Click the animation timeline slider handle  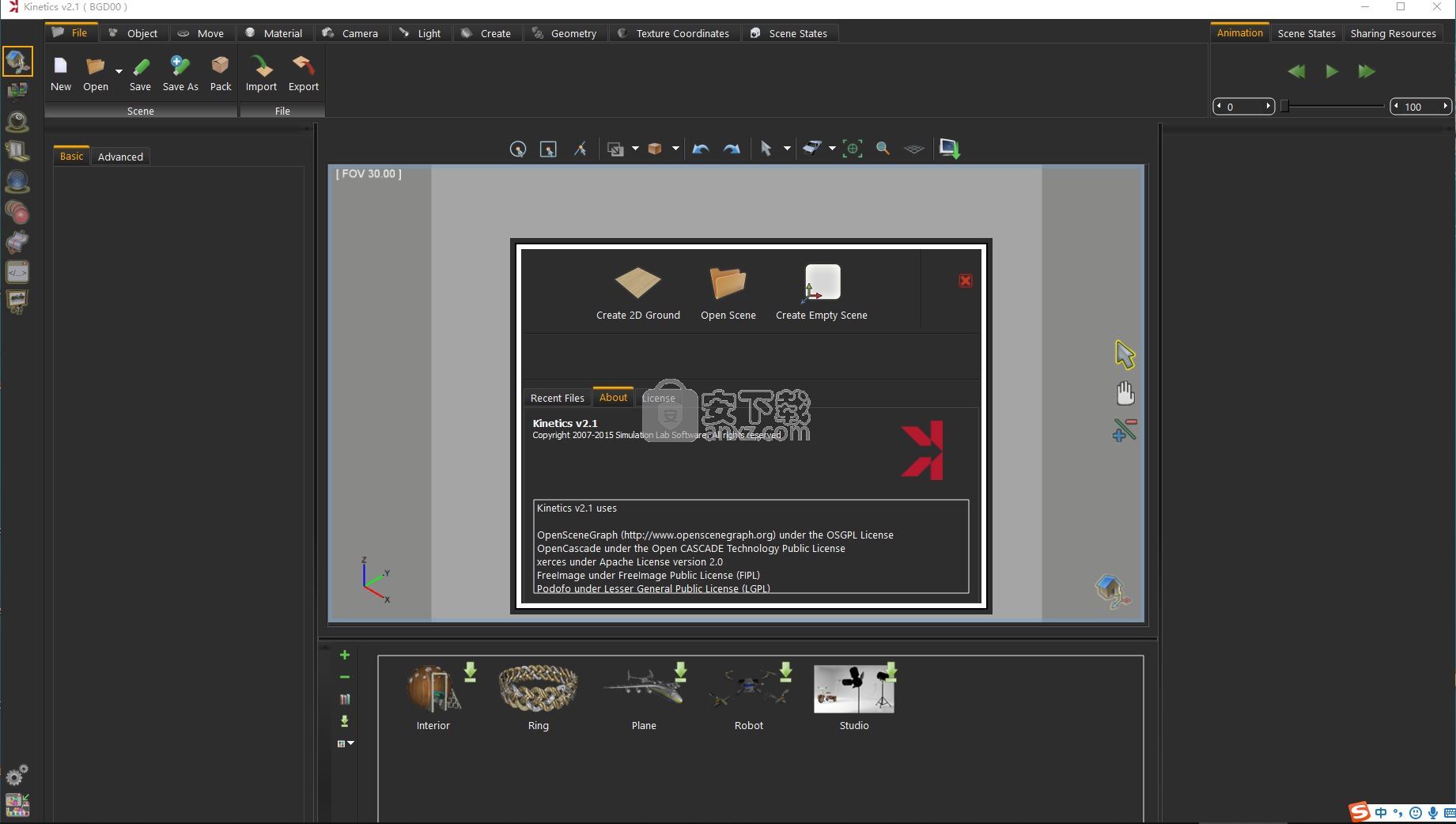pyautogui.click(x=1285, y=105)
